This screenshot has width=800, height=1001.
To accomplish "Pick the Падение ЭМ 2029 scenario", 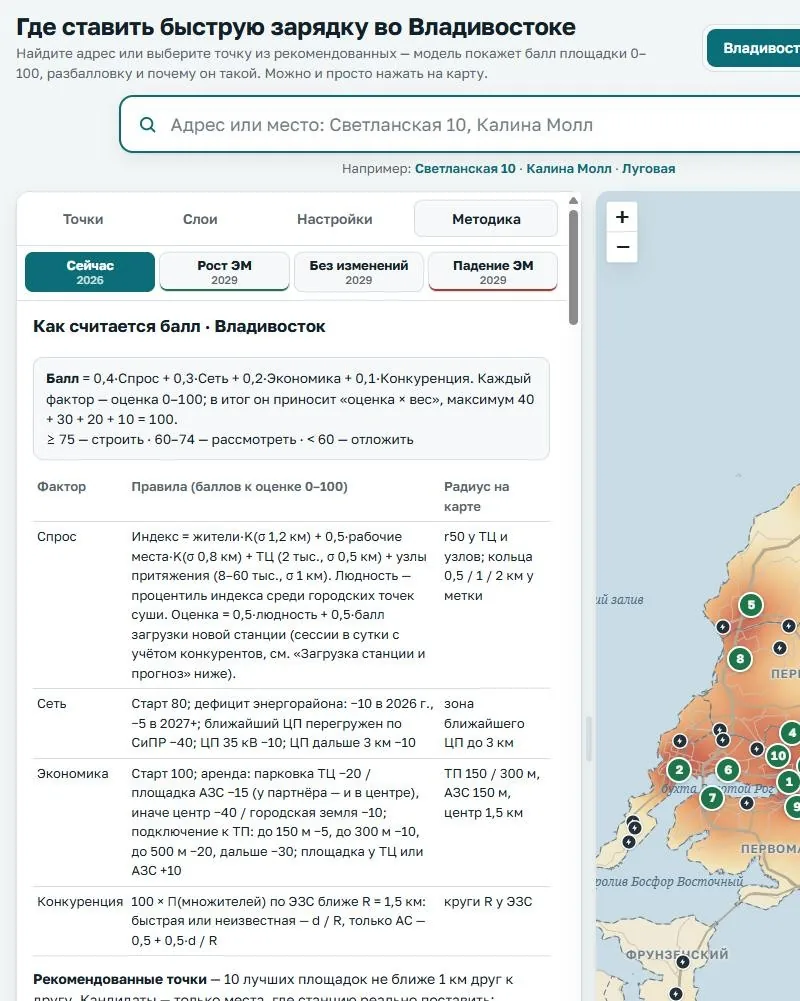I will 493,272.
